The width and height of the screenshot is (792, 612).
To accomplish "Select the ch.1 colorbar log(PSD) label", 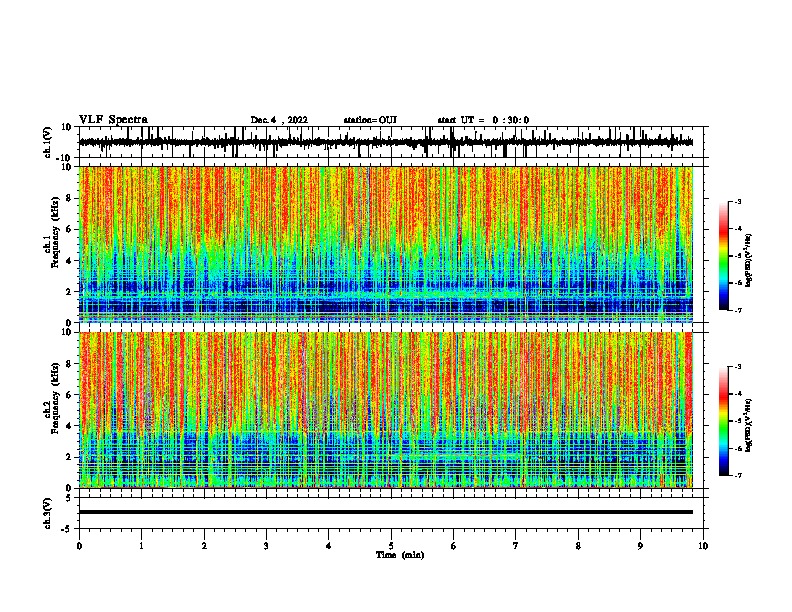I will (x=748, y=260).
